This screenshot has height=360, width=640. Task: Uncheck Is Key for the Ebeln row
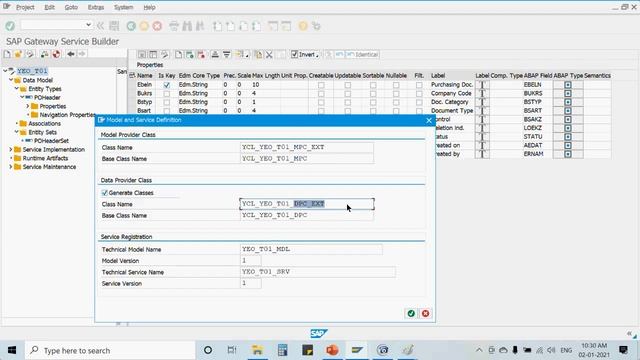point(167,85)
